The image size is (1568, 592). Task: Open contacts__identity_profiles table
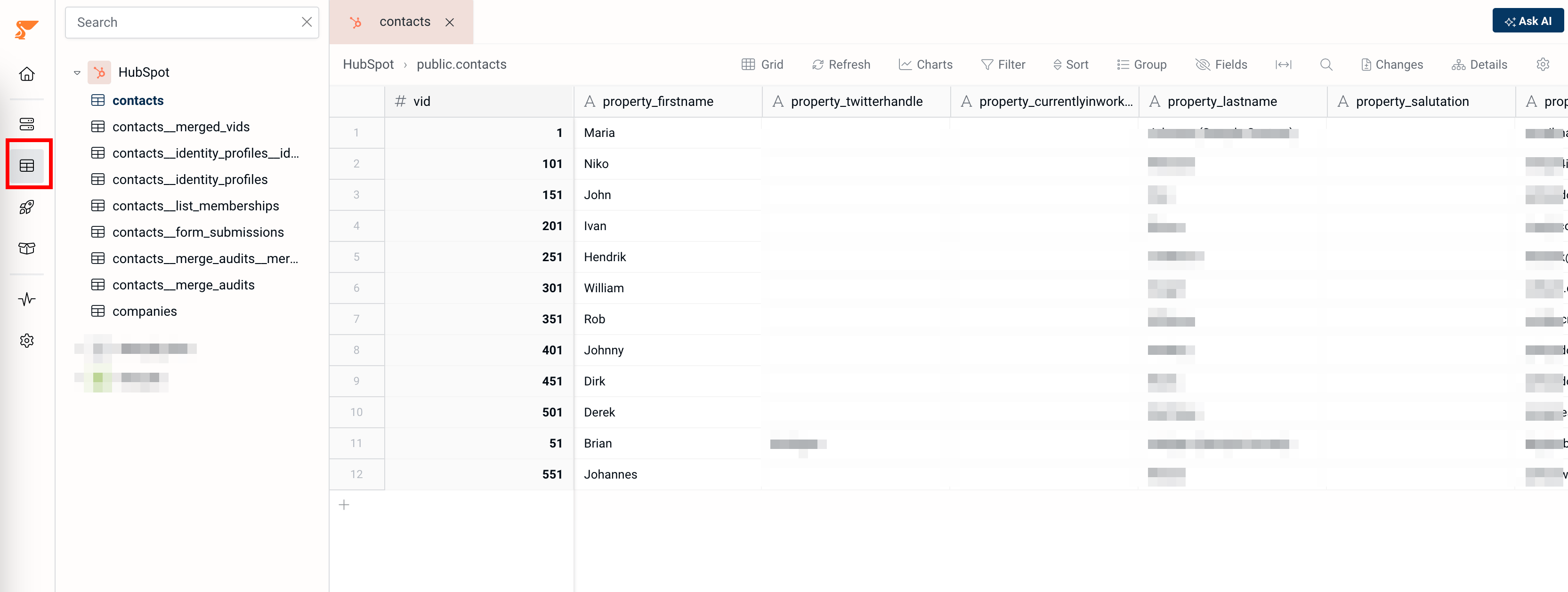[190, 179]
